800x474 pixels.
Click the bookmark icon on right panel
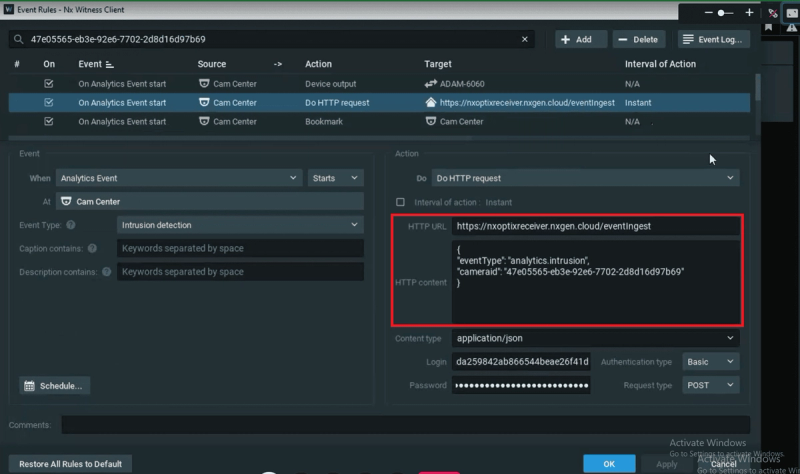(768, 28)
